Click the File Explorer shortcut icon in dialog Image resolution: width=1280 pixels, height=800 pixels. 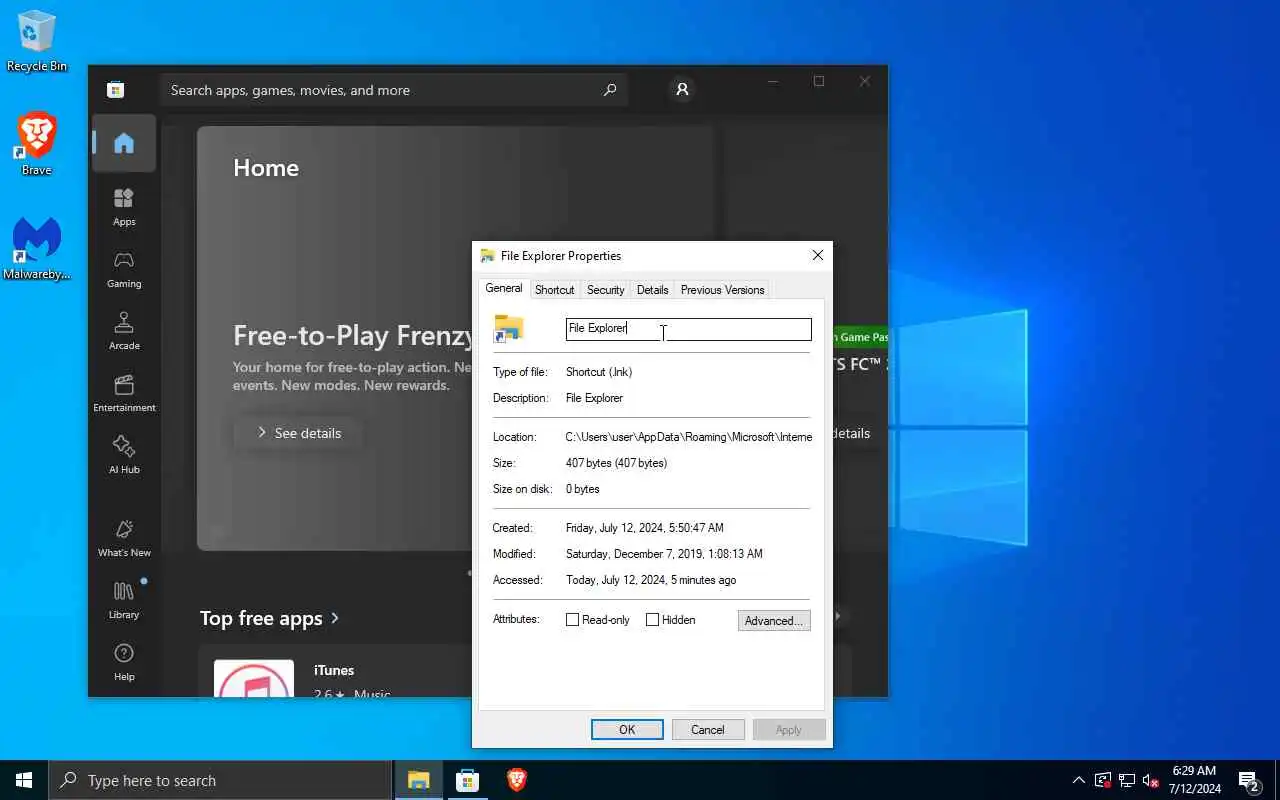point(509,328)
